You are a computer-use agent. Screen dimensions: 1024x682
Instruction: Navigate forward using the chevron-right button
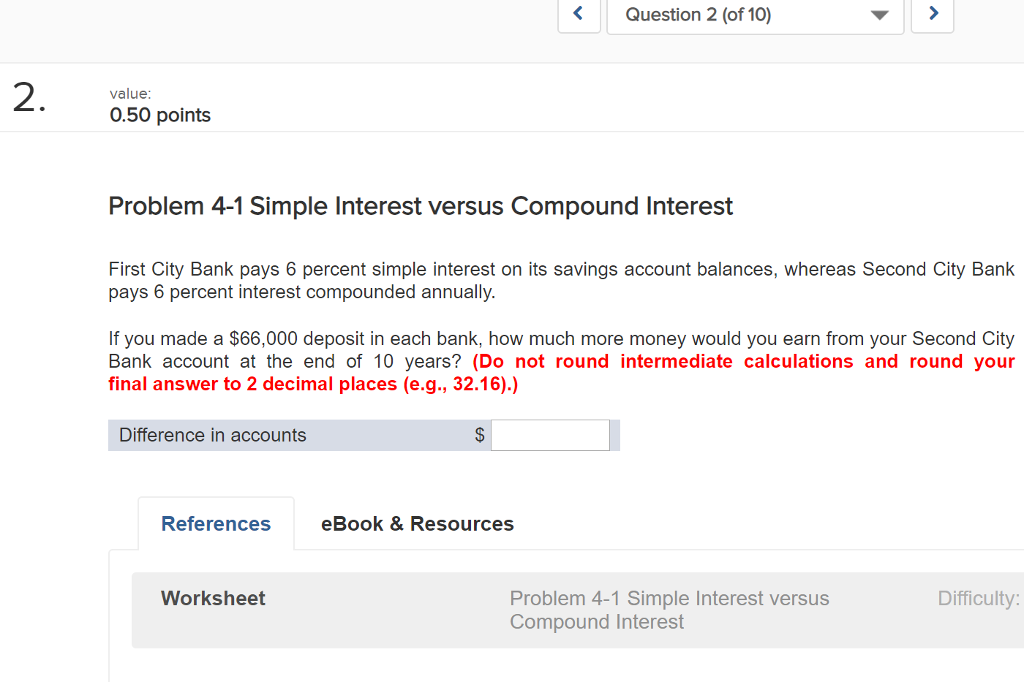932,15
